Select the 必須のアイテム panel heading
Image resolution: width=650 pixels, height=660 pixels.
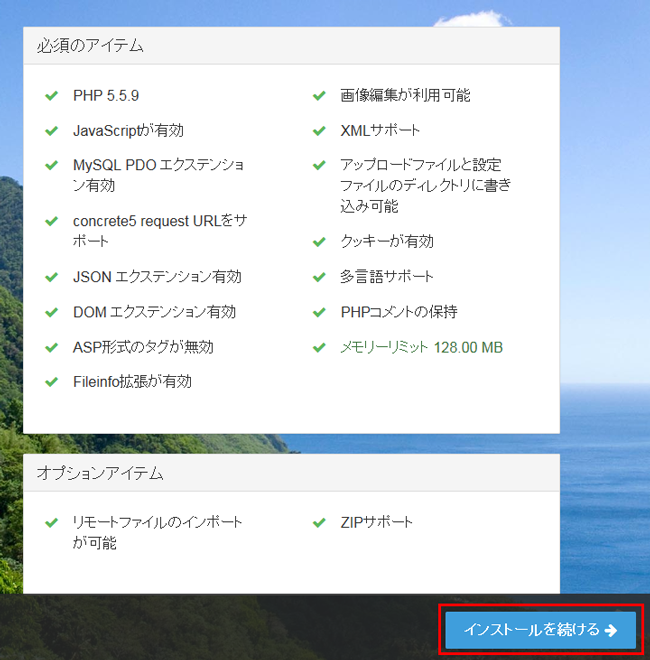(x=90, y=46)
